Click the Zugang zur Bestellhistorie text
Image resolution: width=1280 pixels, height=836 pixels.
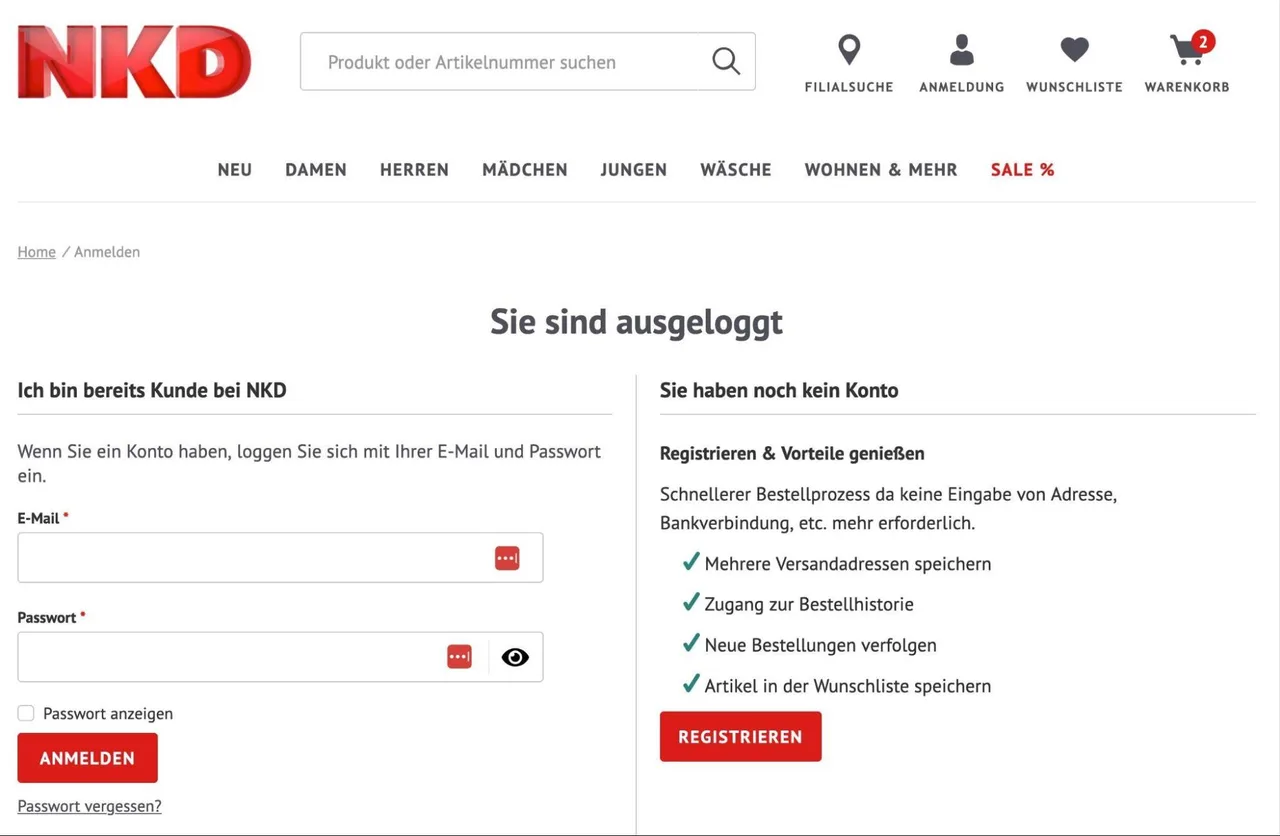(809, 605)
